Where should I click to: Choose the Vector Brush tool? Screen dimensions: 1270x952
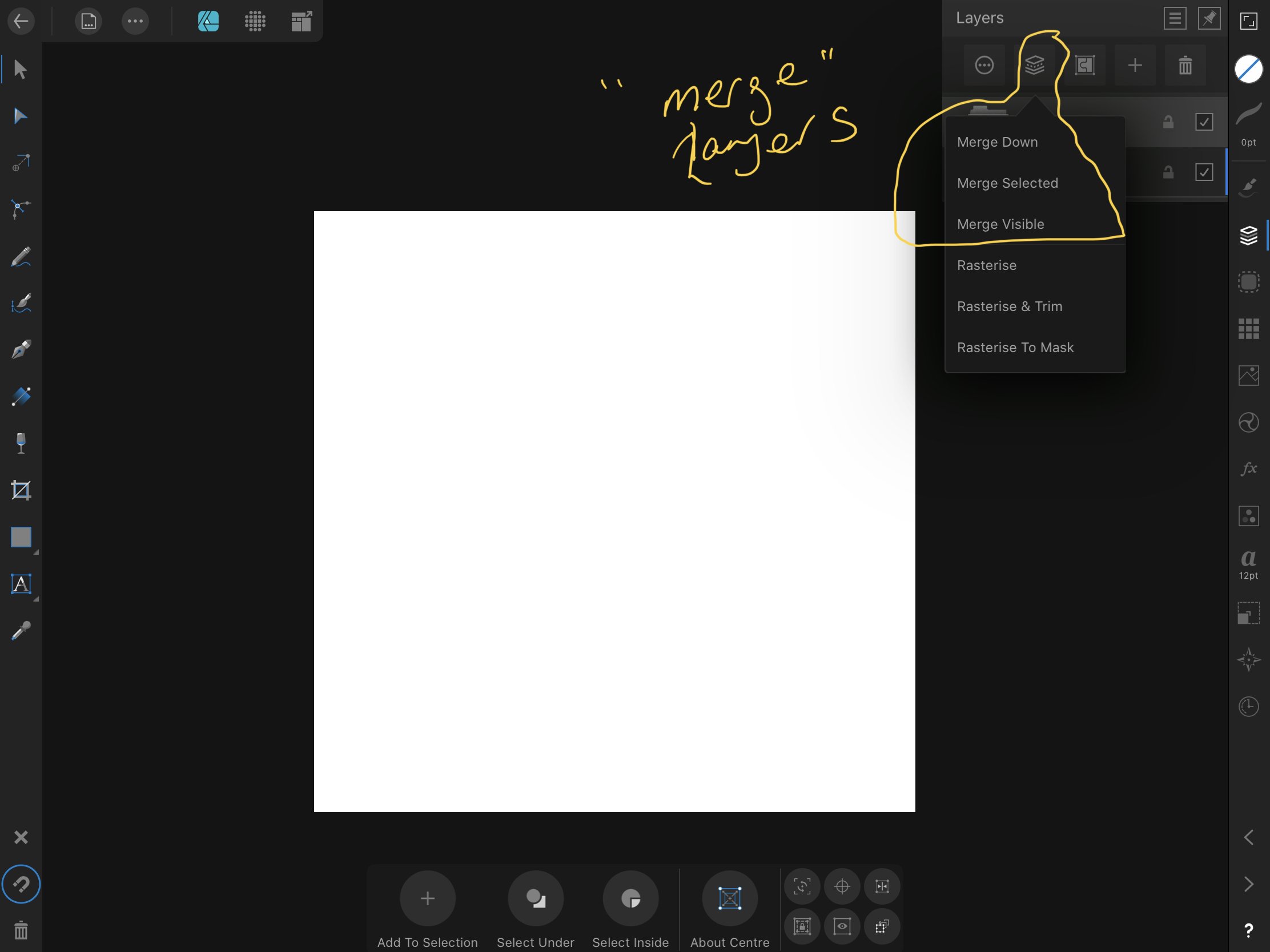pos(21,303)
